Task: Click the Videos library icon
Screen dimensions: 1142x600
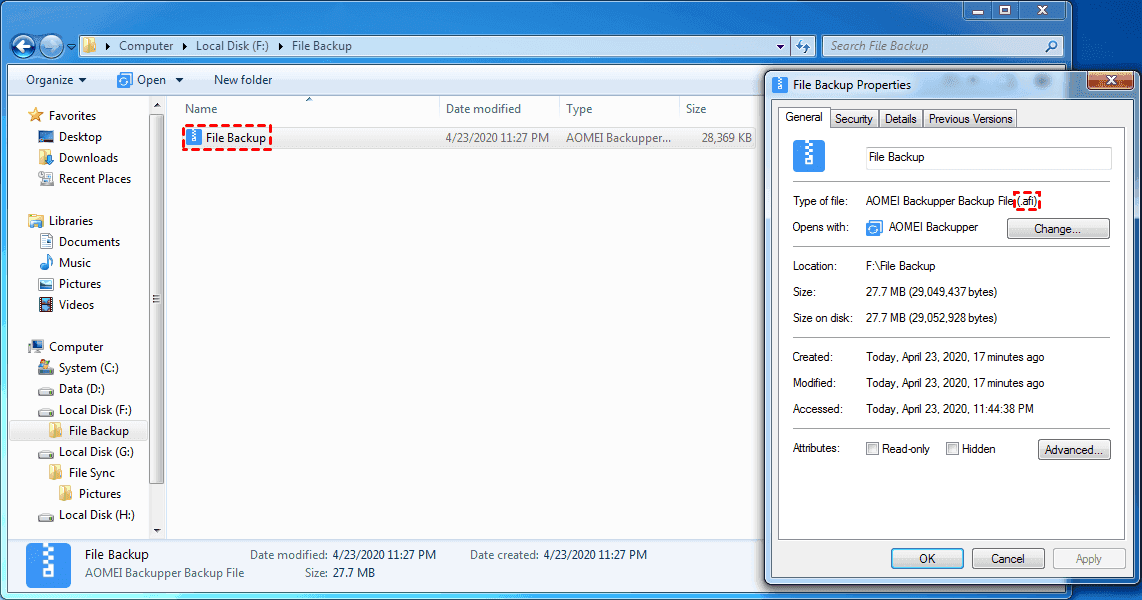Action: pos(46,305)
